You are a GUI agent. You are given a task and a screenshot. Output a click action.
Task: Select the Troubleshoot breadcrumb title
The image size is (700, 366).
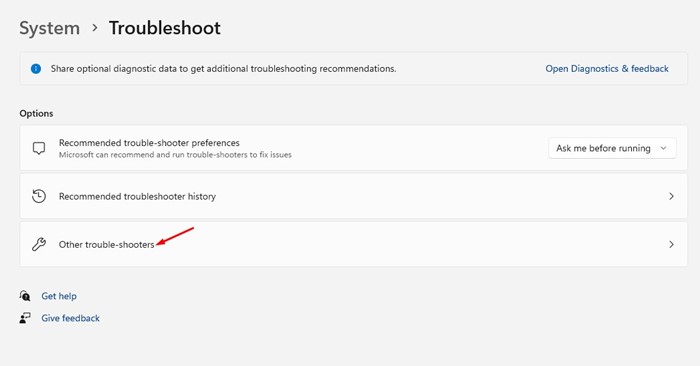click(x=165, y=28)
